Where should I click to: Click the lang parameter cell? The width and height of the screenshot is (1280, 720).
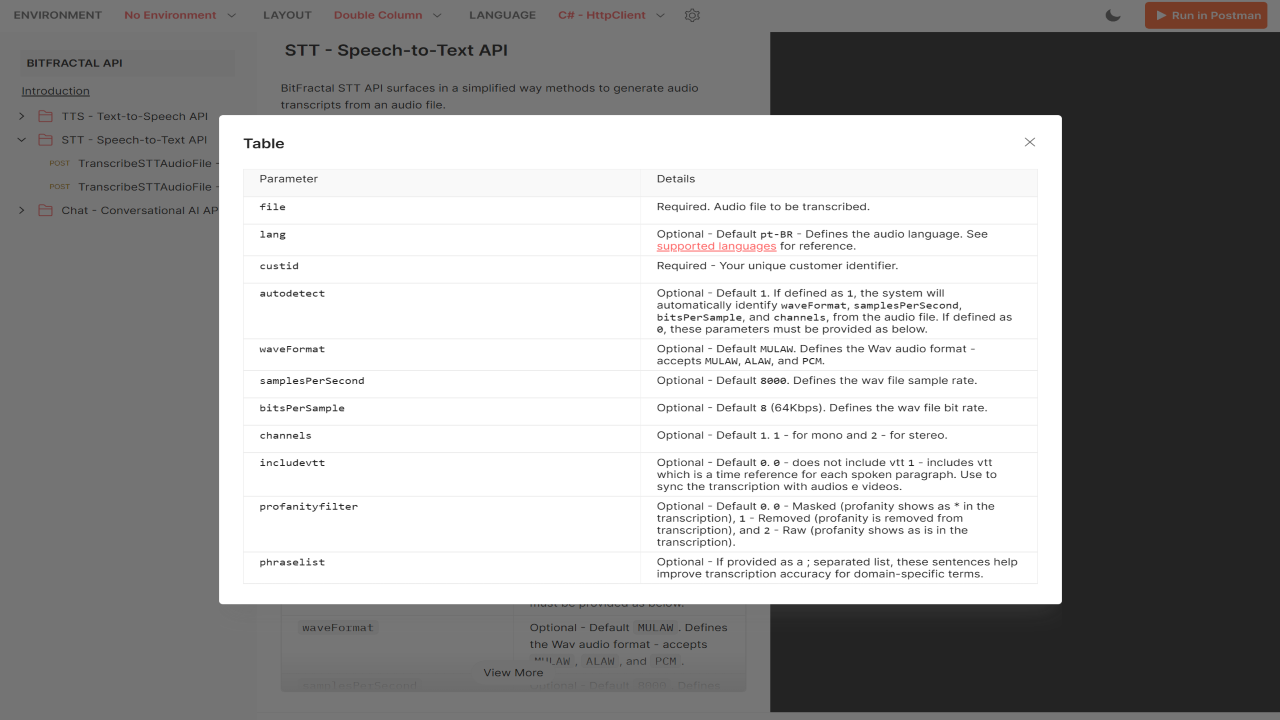point(442,240)
